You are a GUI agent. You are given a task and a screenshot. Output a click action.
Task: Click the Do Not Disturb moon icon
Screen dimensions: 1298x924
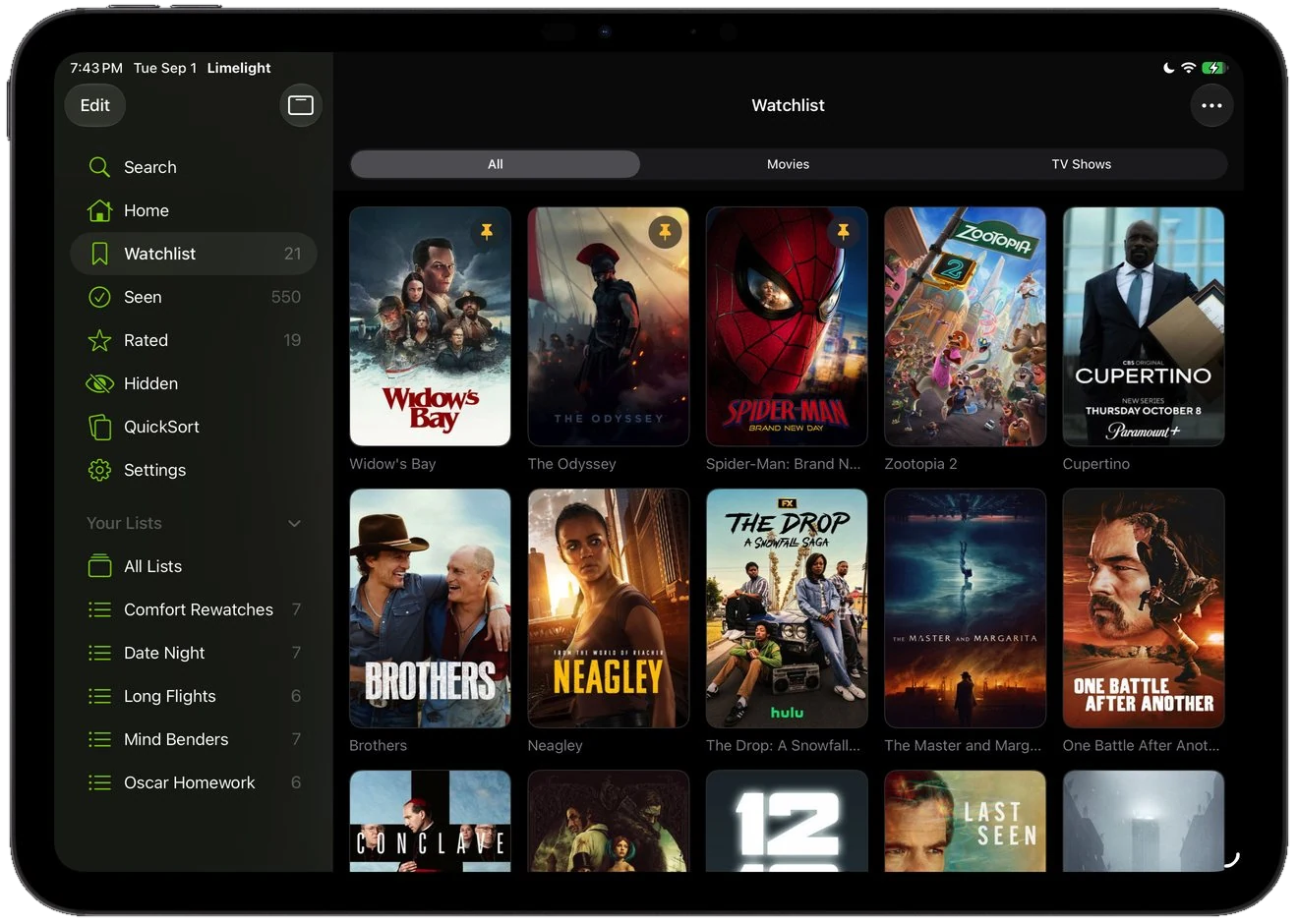click(x=1168, y=68)
